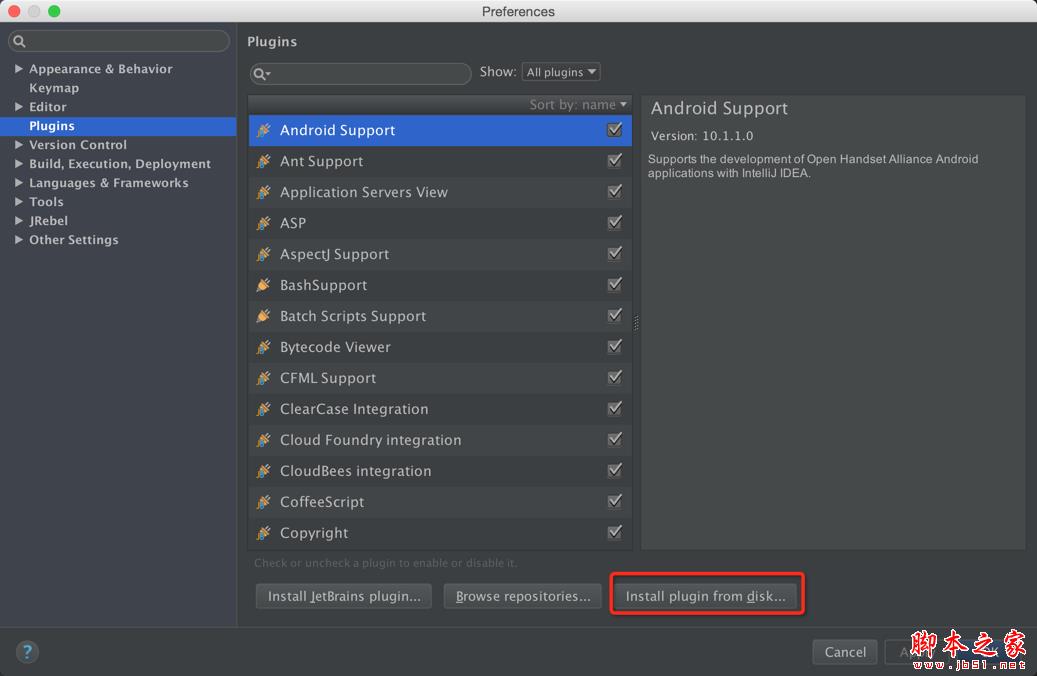1037x676 pixels.
Task: Expand the Appearance & Behavior section
Action: [19, 69]
